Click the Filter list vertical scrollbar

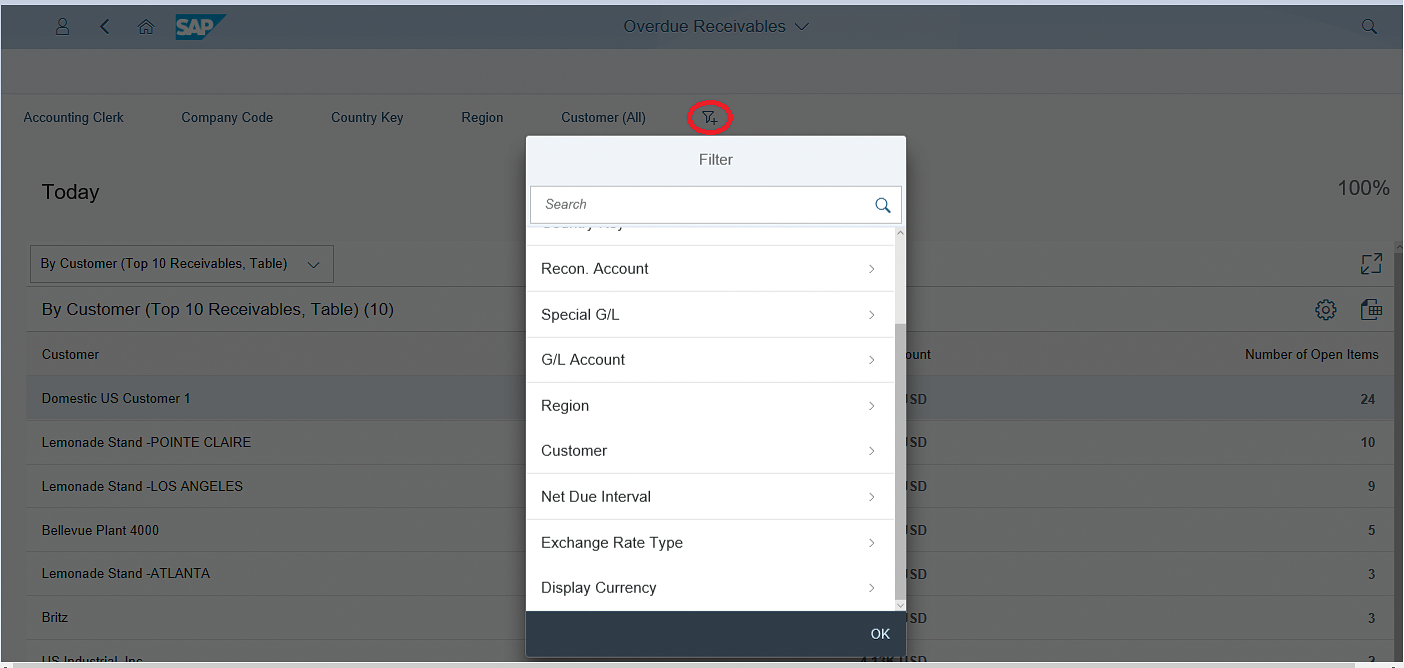click(x=900, y=459)
